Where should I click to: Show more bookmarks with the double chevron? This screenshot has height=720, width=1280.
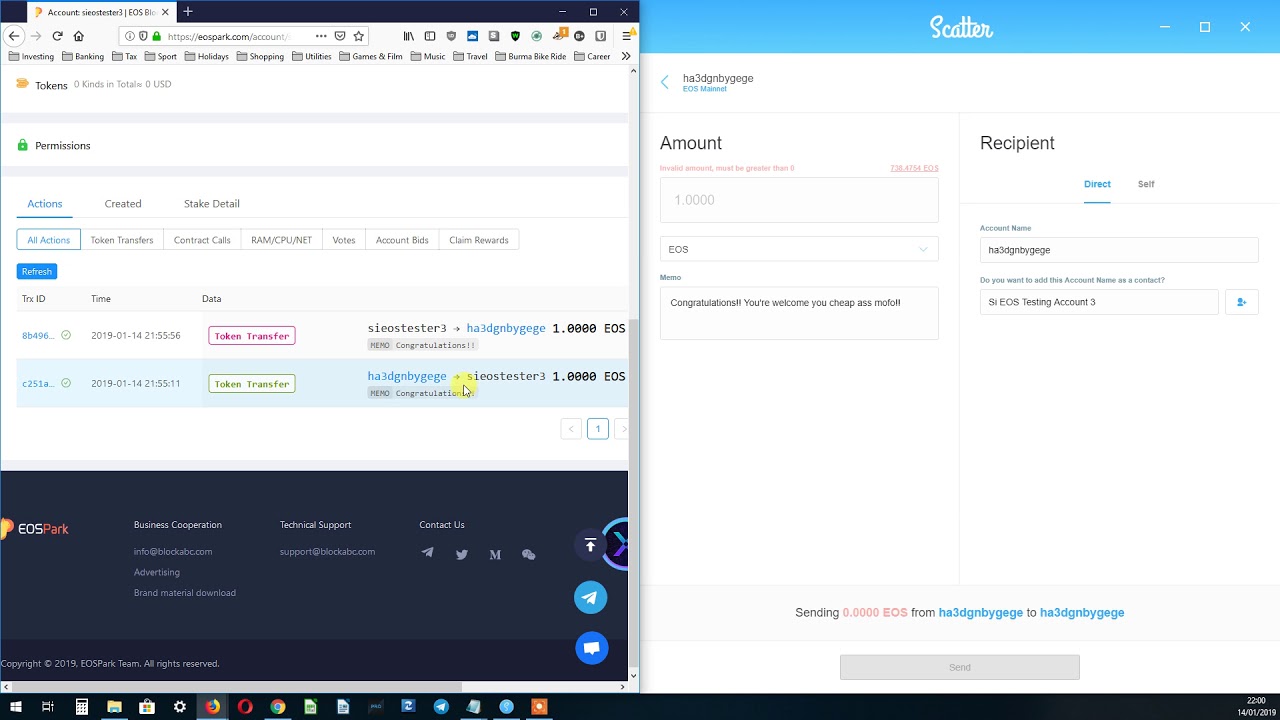coord(626,56)
